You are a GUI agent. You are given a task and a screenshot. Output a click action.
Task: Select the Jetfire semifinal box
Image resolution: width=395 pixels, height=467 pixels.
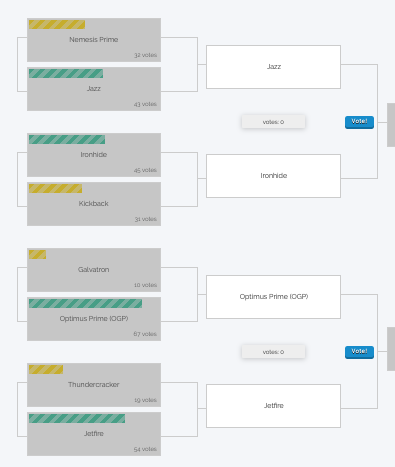tap(273, 406)
